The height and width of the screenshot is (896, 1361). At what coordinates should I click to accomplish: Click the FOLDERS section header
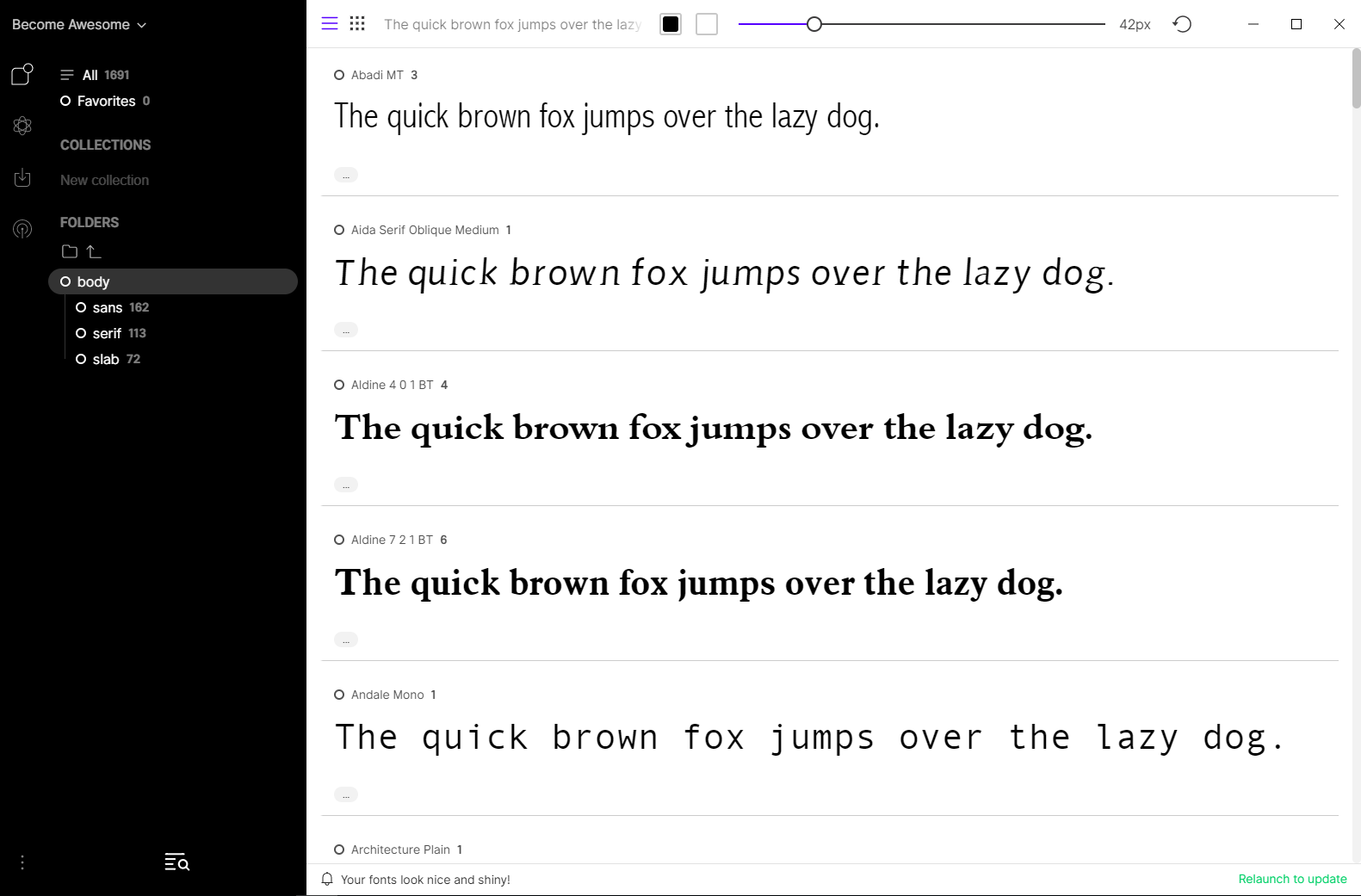[x=90, y=222]
